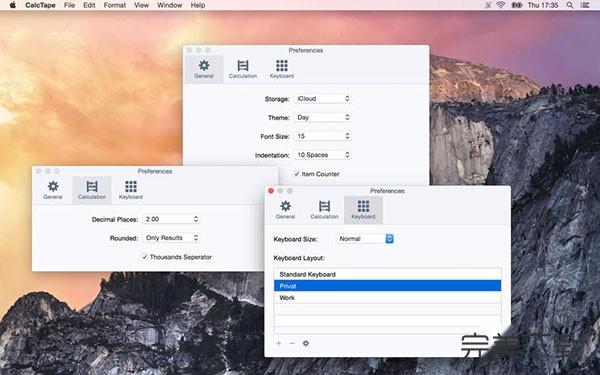Open Wi-Fi status menu
The width and height of the screenshot is (600, 375).
click(501, 5)
